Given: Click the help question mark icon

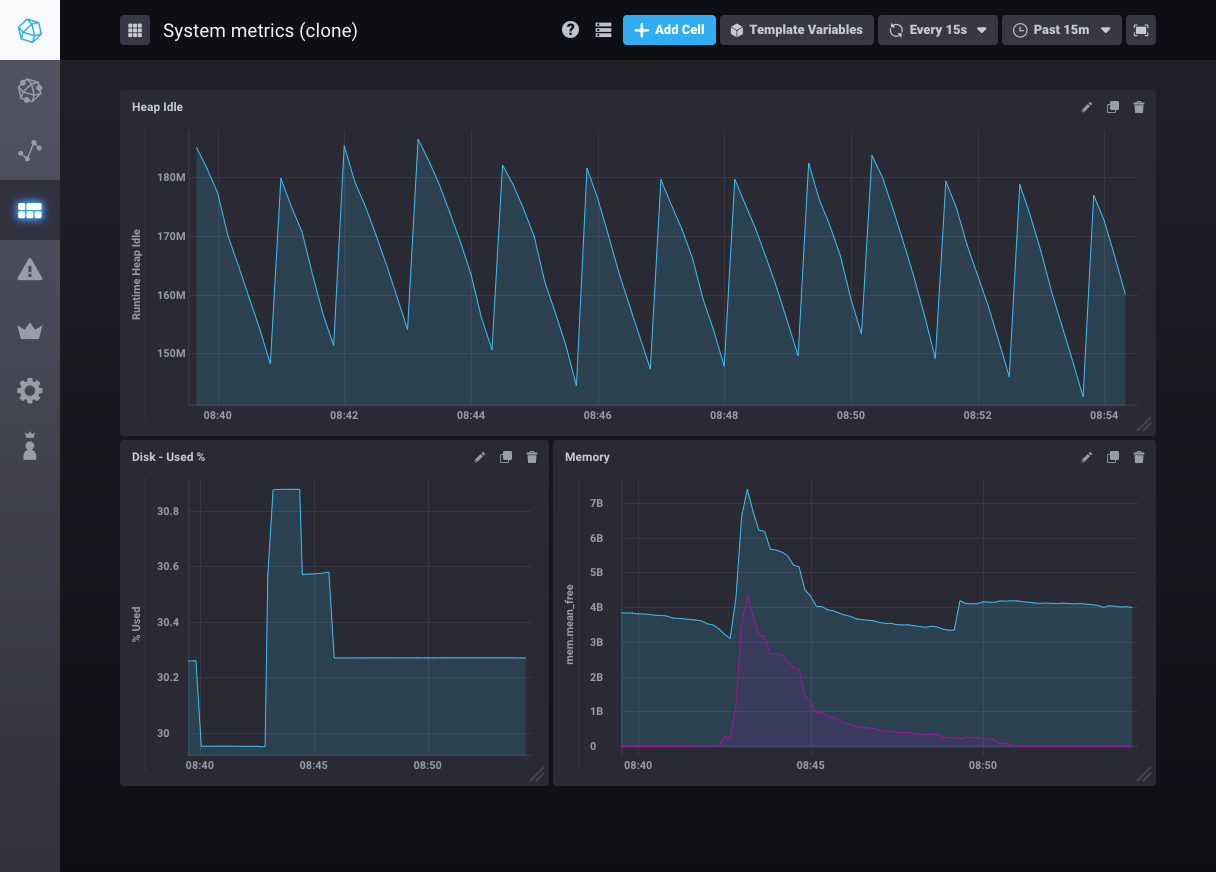Looking at the screenshot, I should click(570, 30).
